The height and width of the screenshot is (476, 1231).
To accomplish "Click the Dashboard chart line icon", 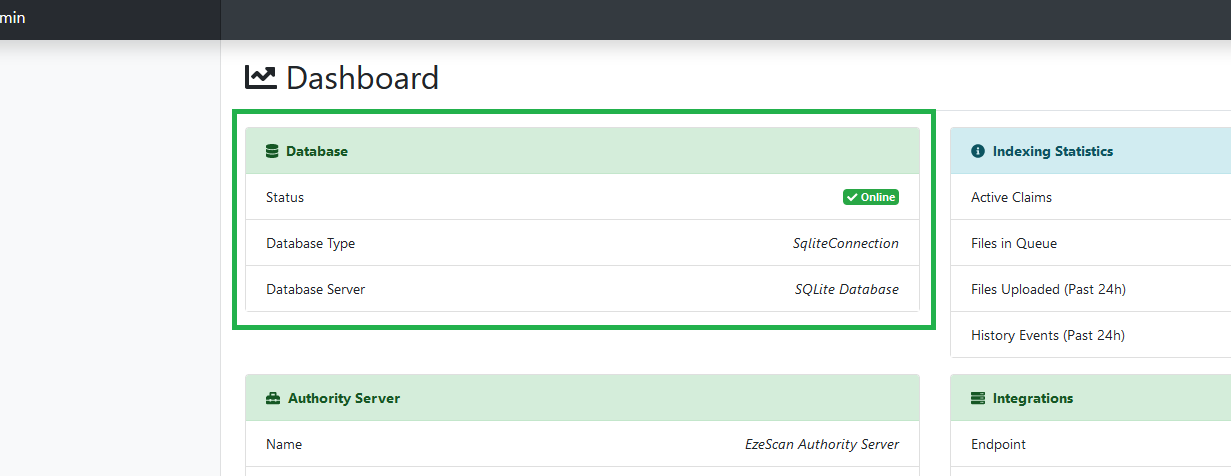I will pyautogui.click(x=260, y=78).
